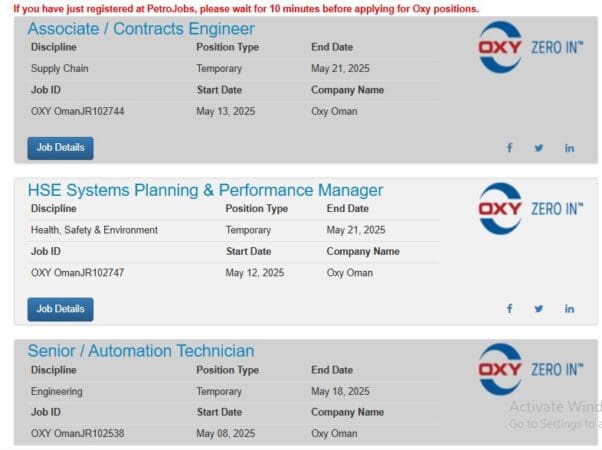The image size is (602, 450).
Task: Select Job ID OXY OmanJR102538 text
Action: 78,433
